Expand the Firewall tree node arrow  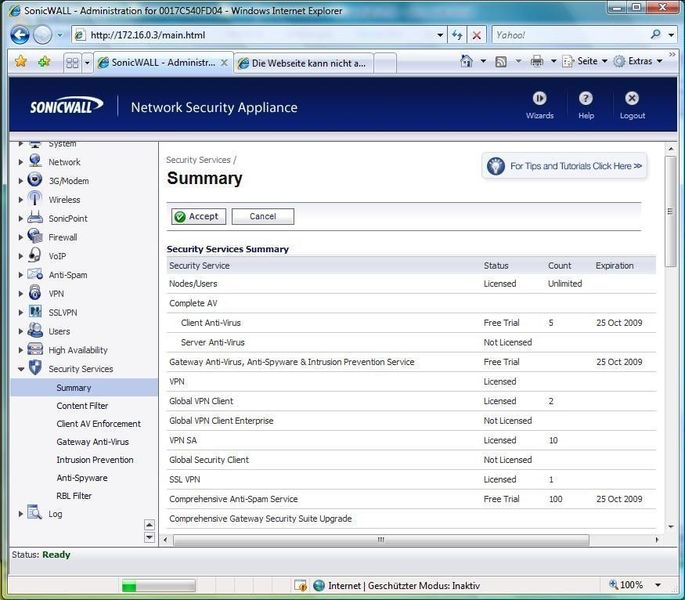[x=21, y=237]
